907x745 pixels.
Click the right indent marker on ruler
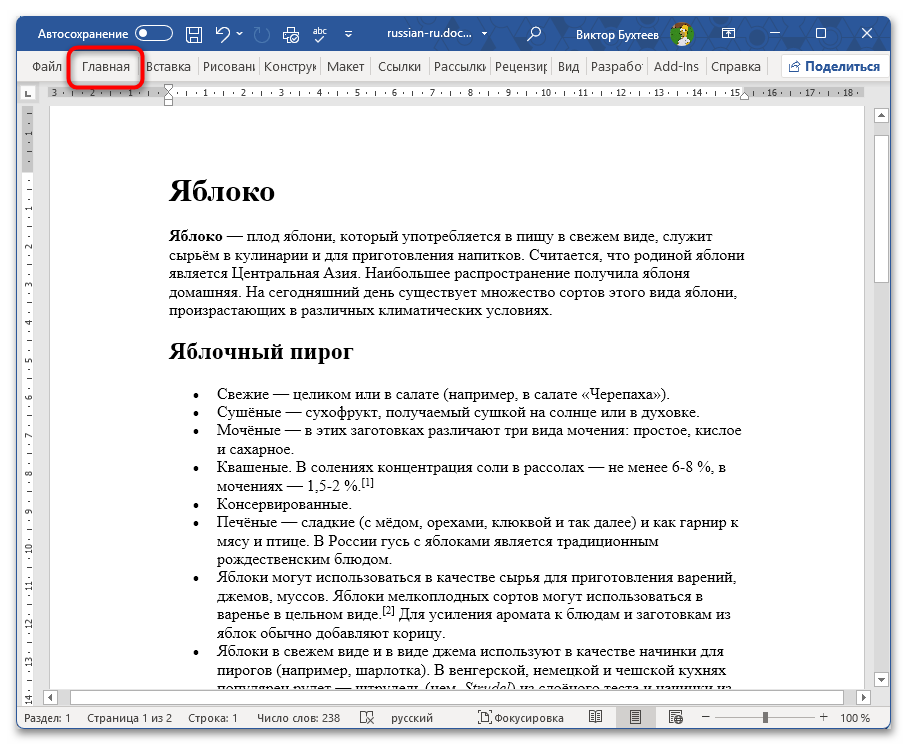(x=744, y=95)
